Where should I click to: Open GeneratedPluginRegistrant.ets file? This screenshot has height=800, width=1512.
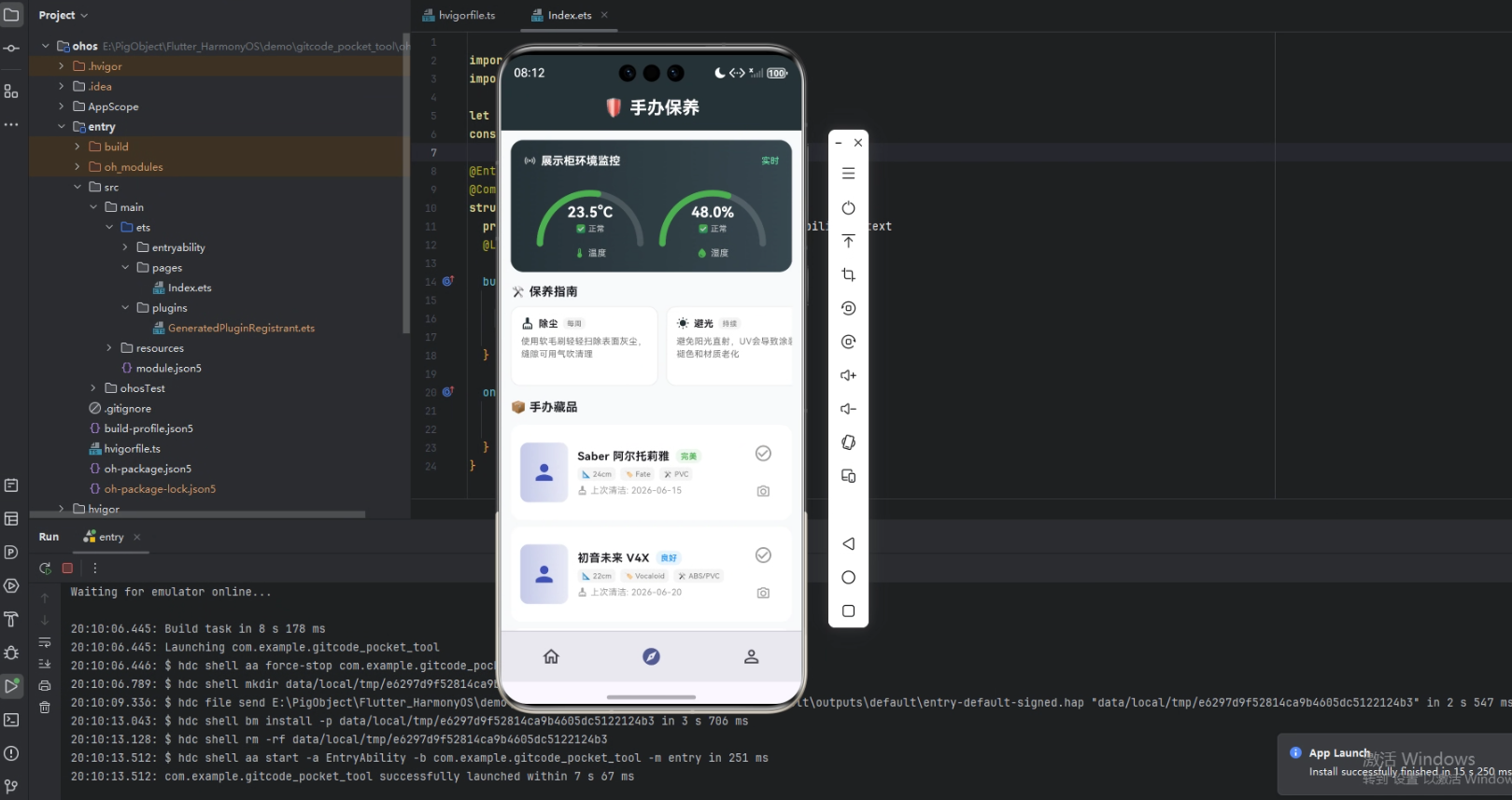coord(233,328)
